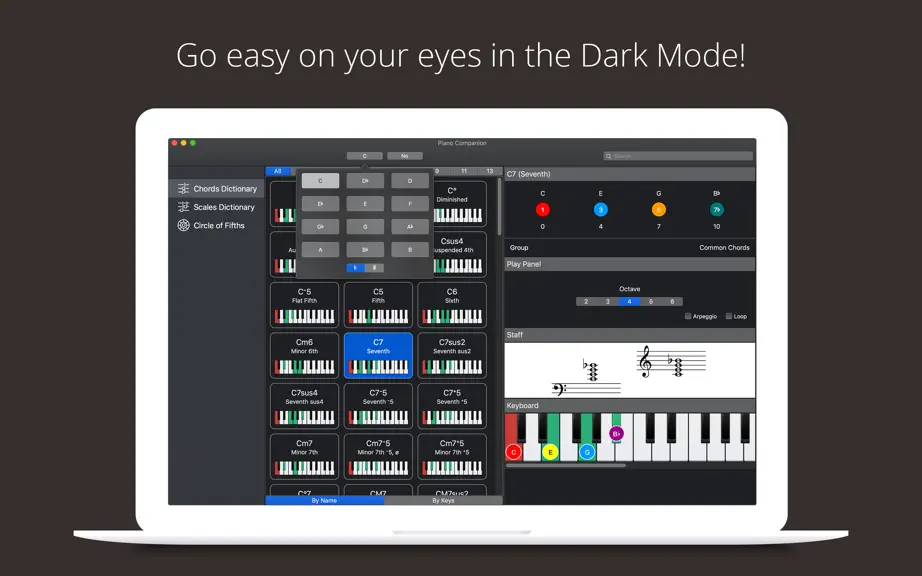
Task: Set octave to 5 in Play Panel
Action: 650,302
